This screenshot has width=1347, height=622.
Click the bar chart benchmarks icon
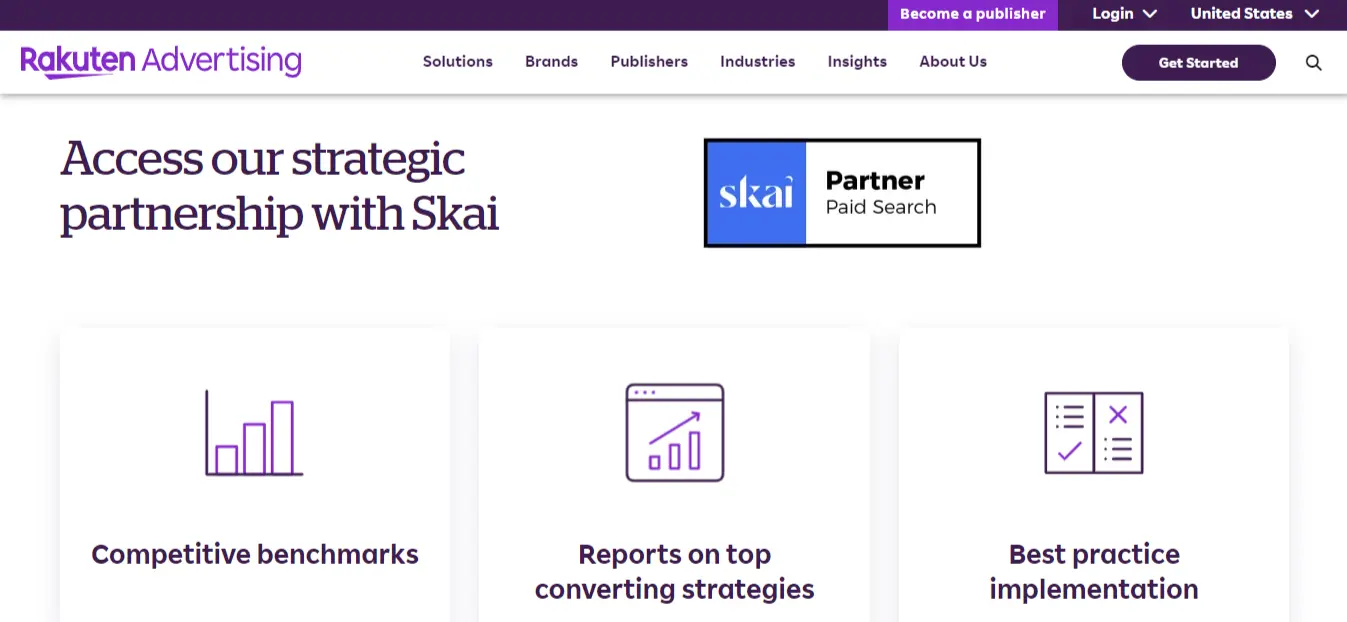click(254, 433)
